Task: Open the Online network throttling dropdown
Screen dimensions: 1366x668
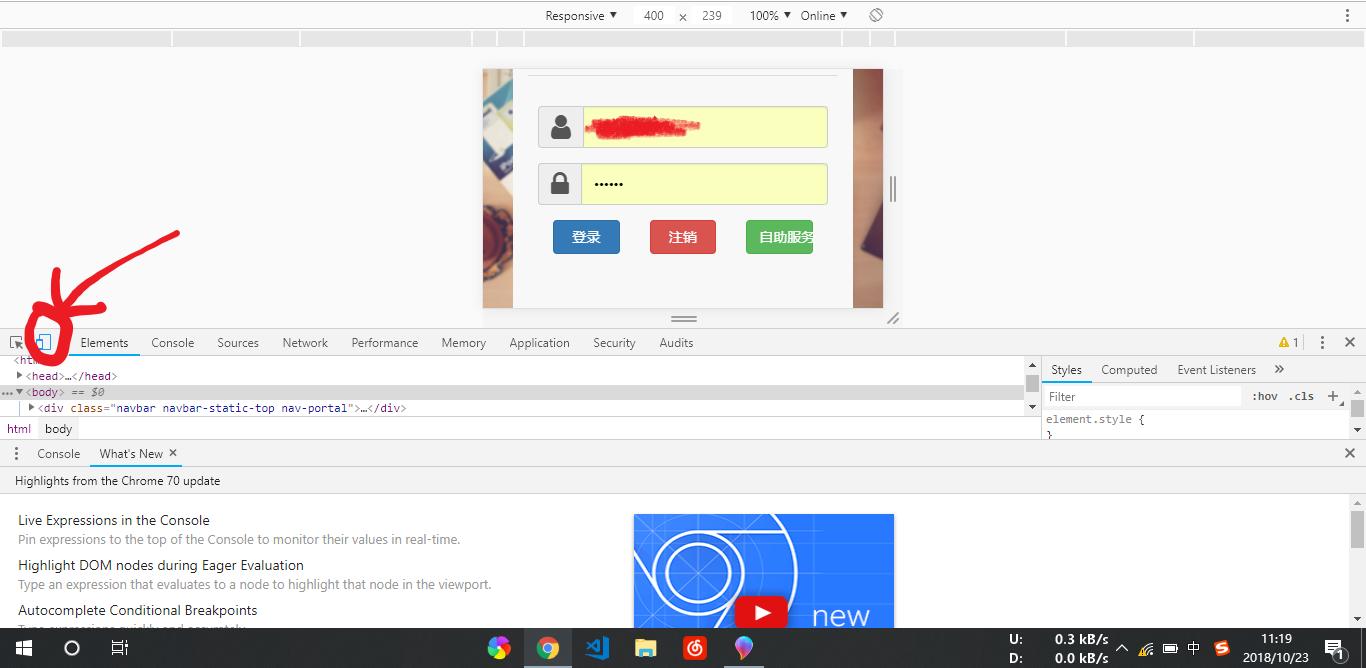Action: [824, 15]
